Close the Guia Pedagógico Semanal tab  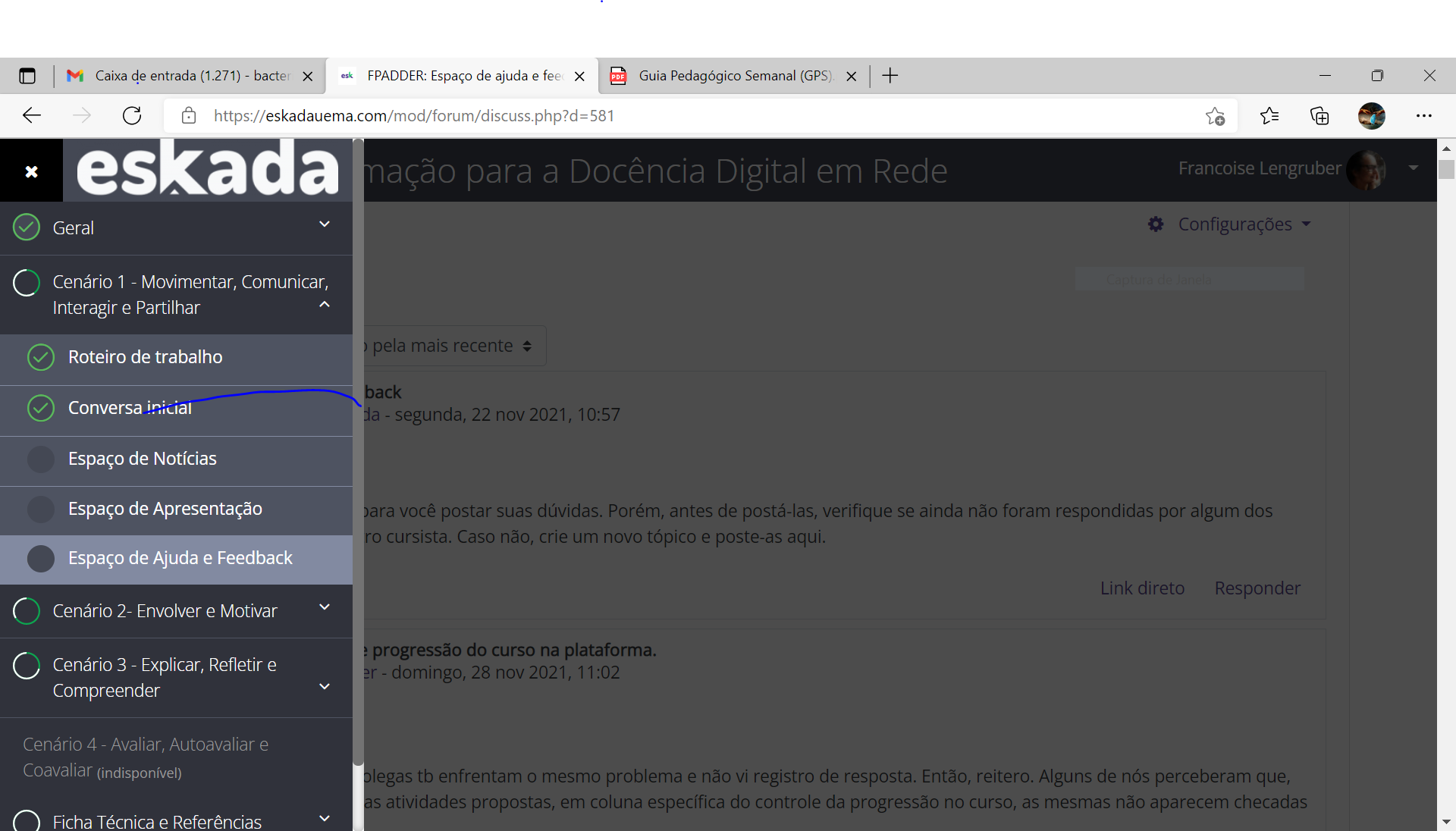click(852, 77)
